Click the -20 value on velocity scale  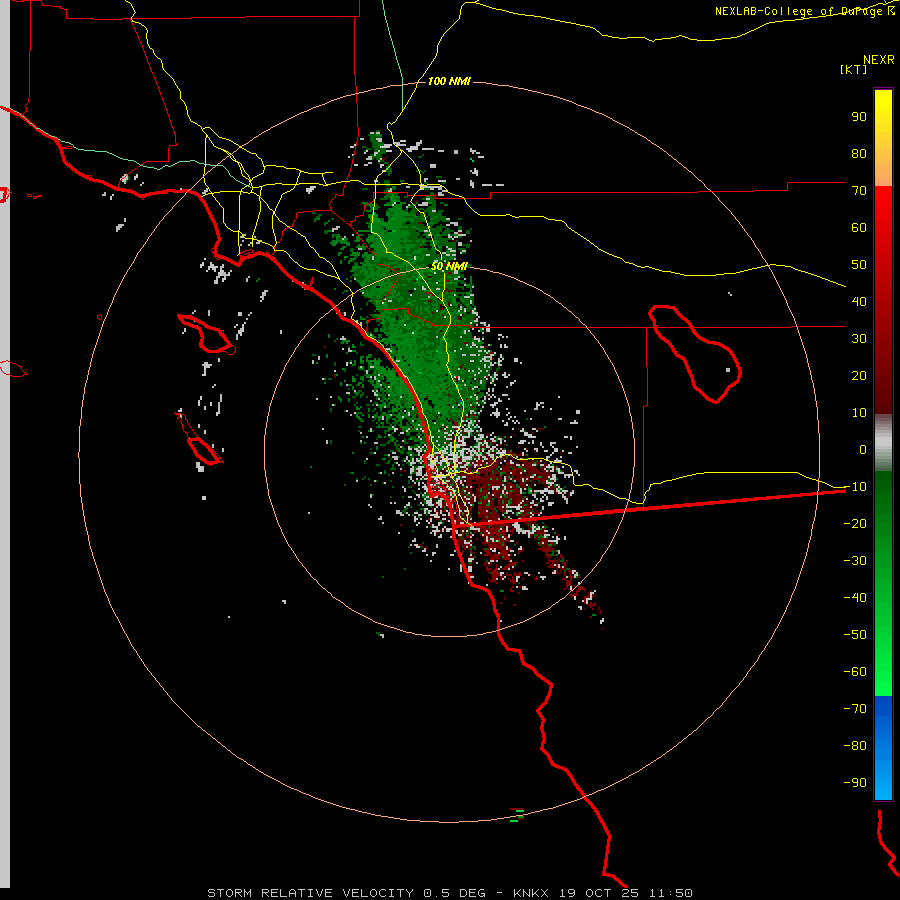point(855,524)
